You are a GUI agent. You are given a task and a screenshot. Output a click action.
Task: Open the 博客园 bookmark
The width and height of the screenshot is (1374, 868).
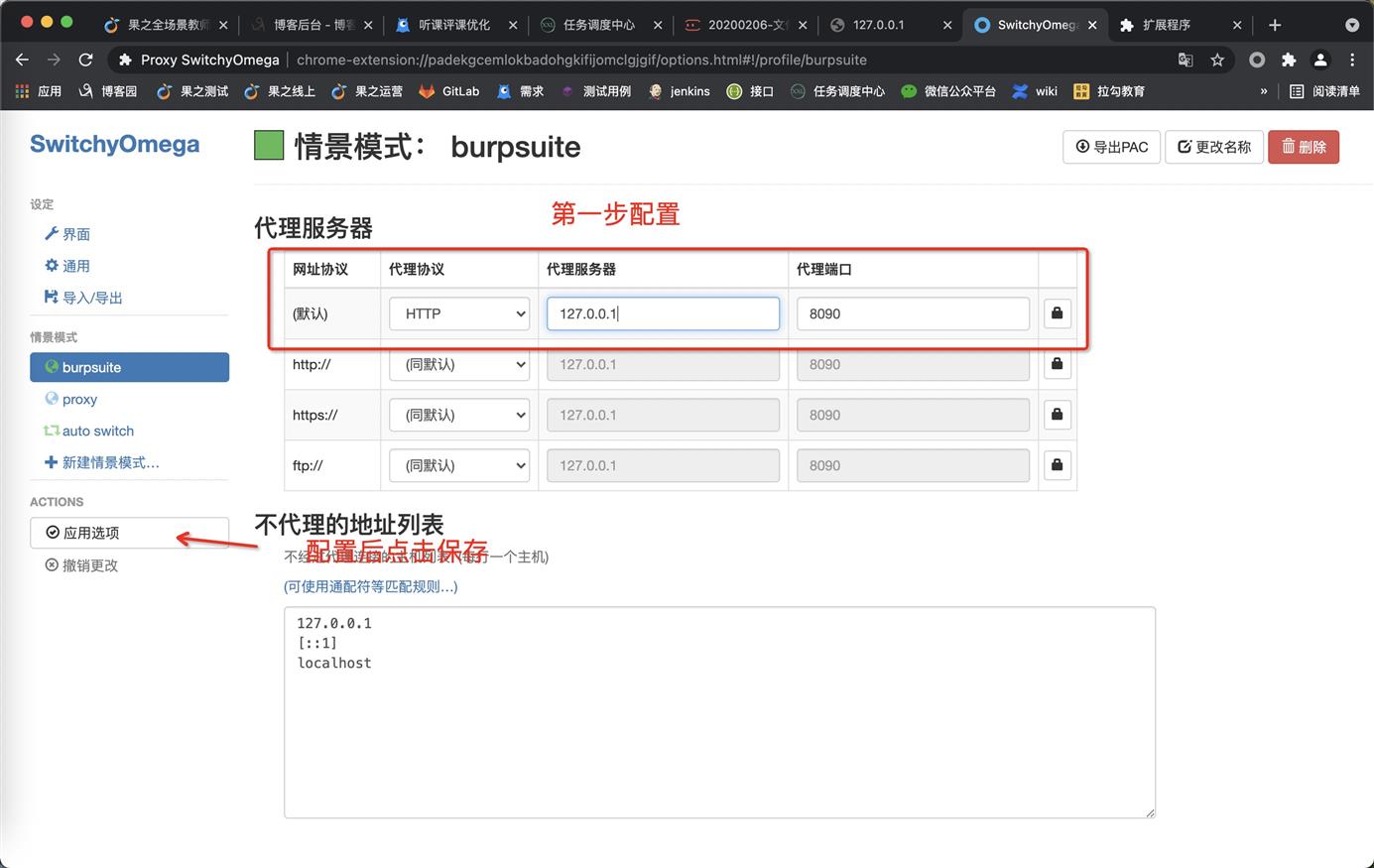tap(108, 91)
